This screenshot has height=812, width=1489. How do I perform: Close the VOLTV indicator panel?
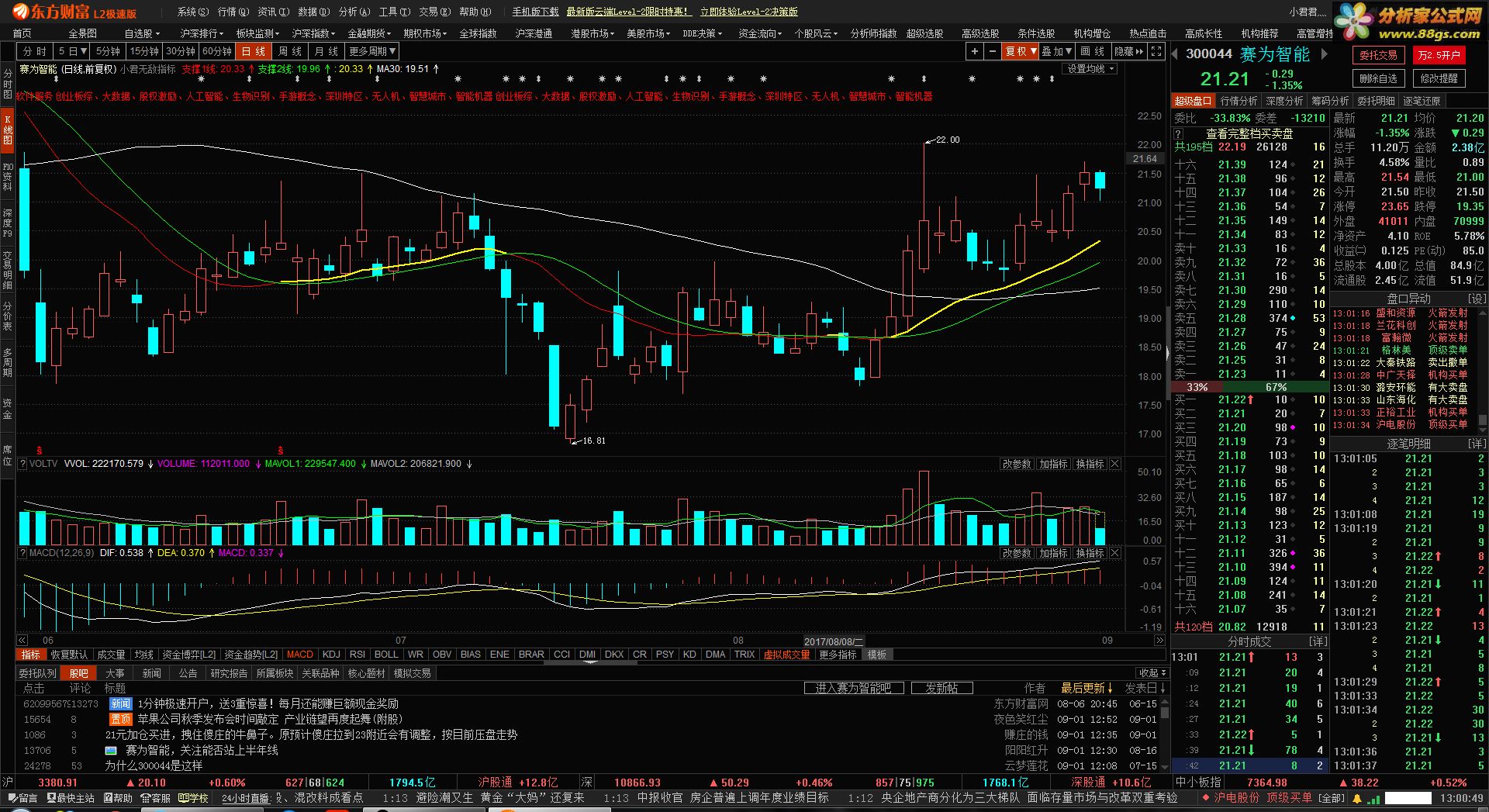click(x=1115, y=464)
